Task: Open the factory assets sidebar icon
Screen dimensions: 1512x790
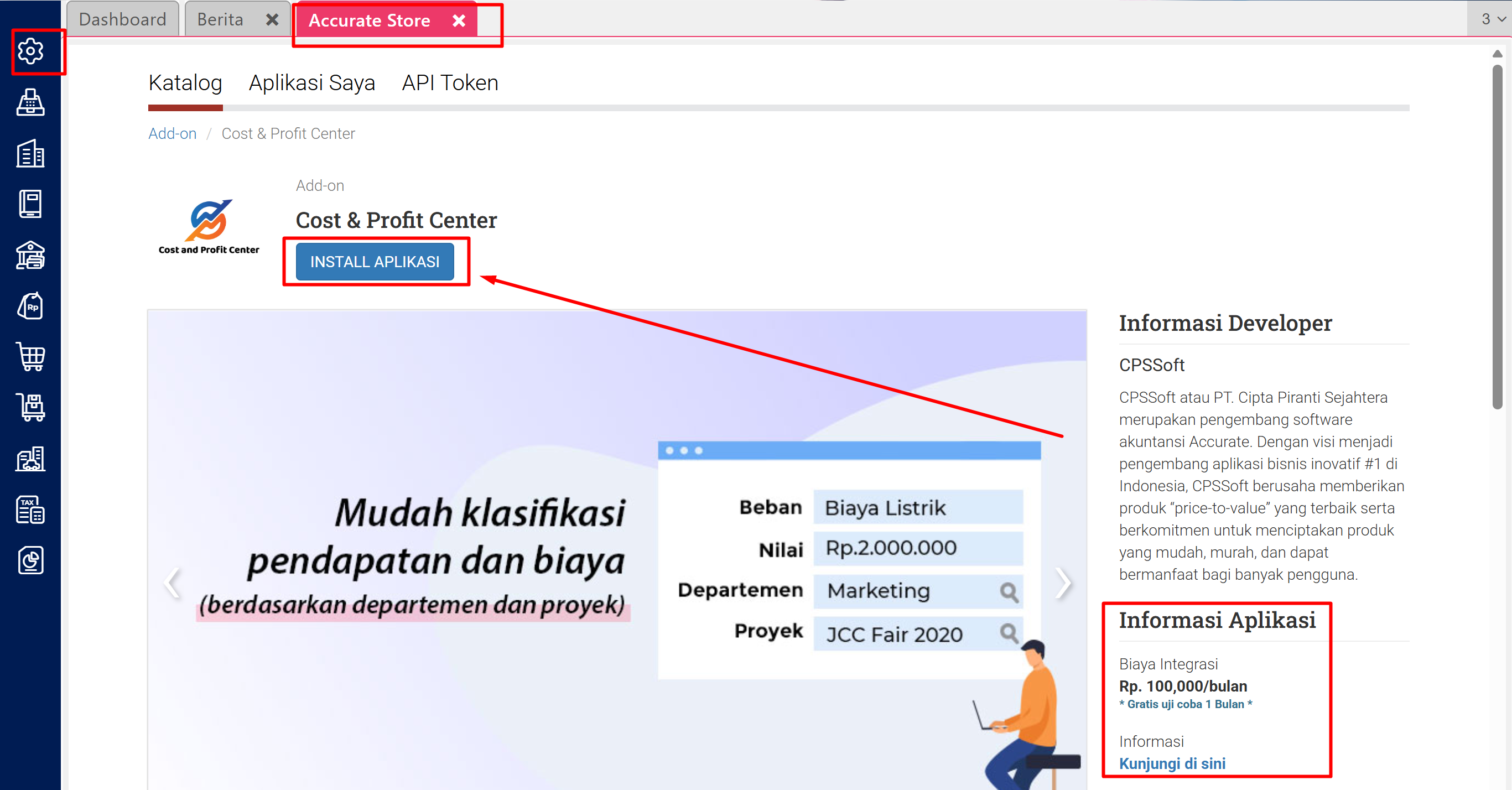Action: point(30,459)
